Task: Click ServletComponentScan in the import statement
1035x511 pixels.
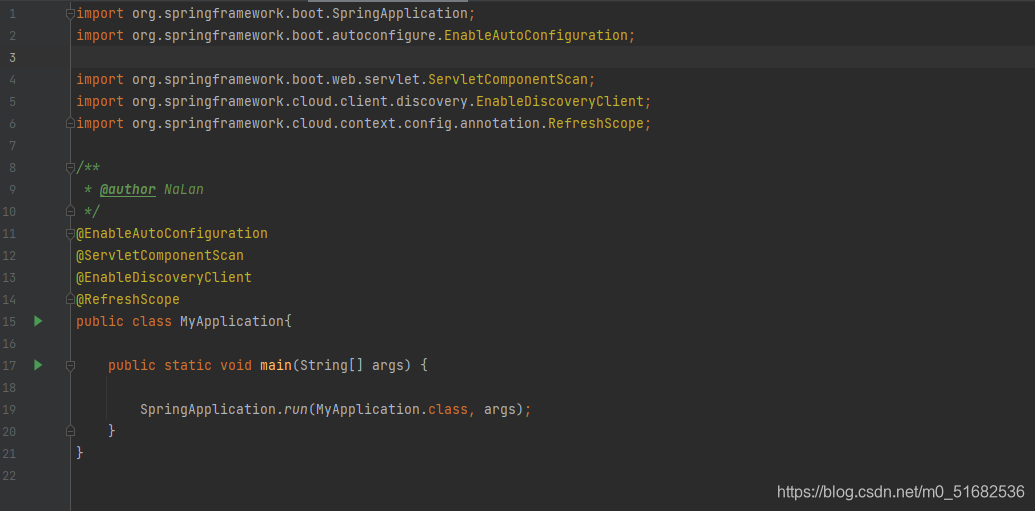Action: (508, 79)
